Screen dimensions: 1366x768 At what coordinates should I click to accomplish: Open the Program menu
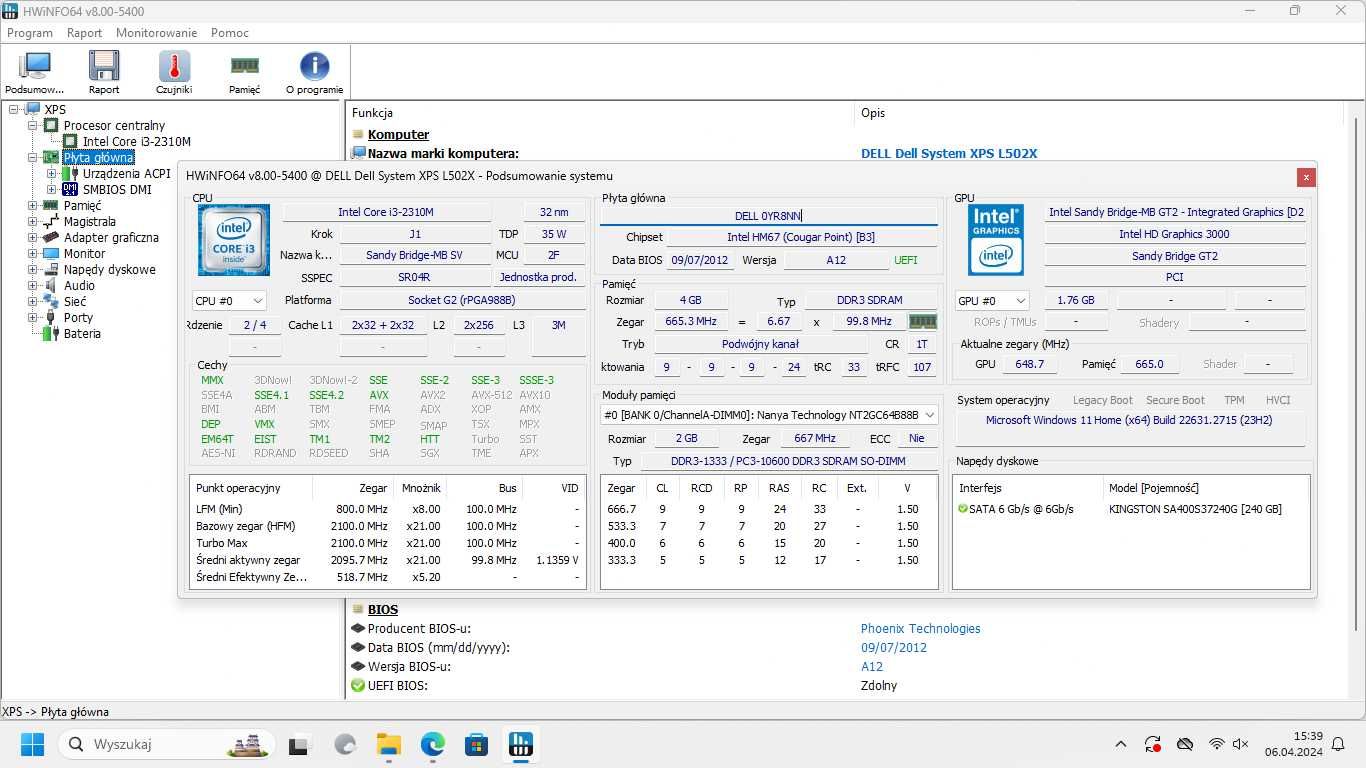(x=30, y=33)
